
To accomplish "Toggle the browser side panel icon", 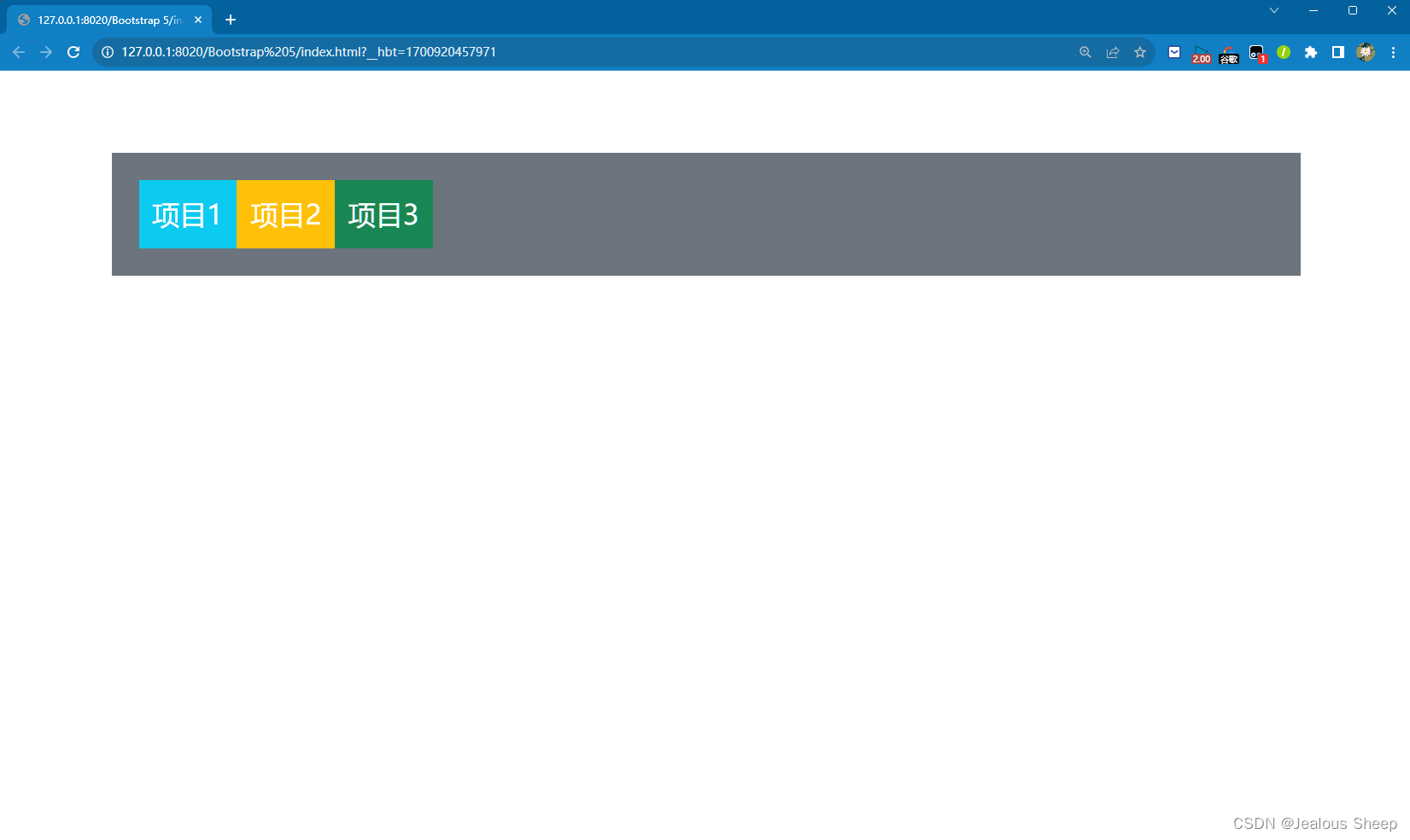I will (1338, 52).
